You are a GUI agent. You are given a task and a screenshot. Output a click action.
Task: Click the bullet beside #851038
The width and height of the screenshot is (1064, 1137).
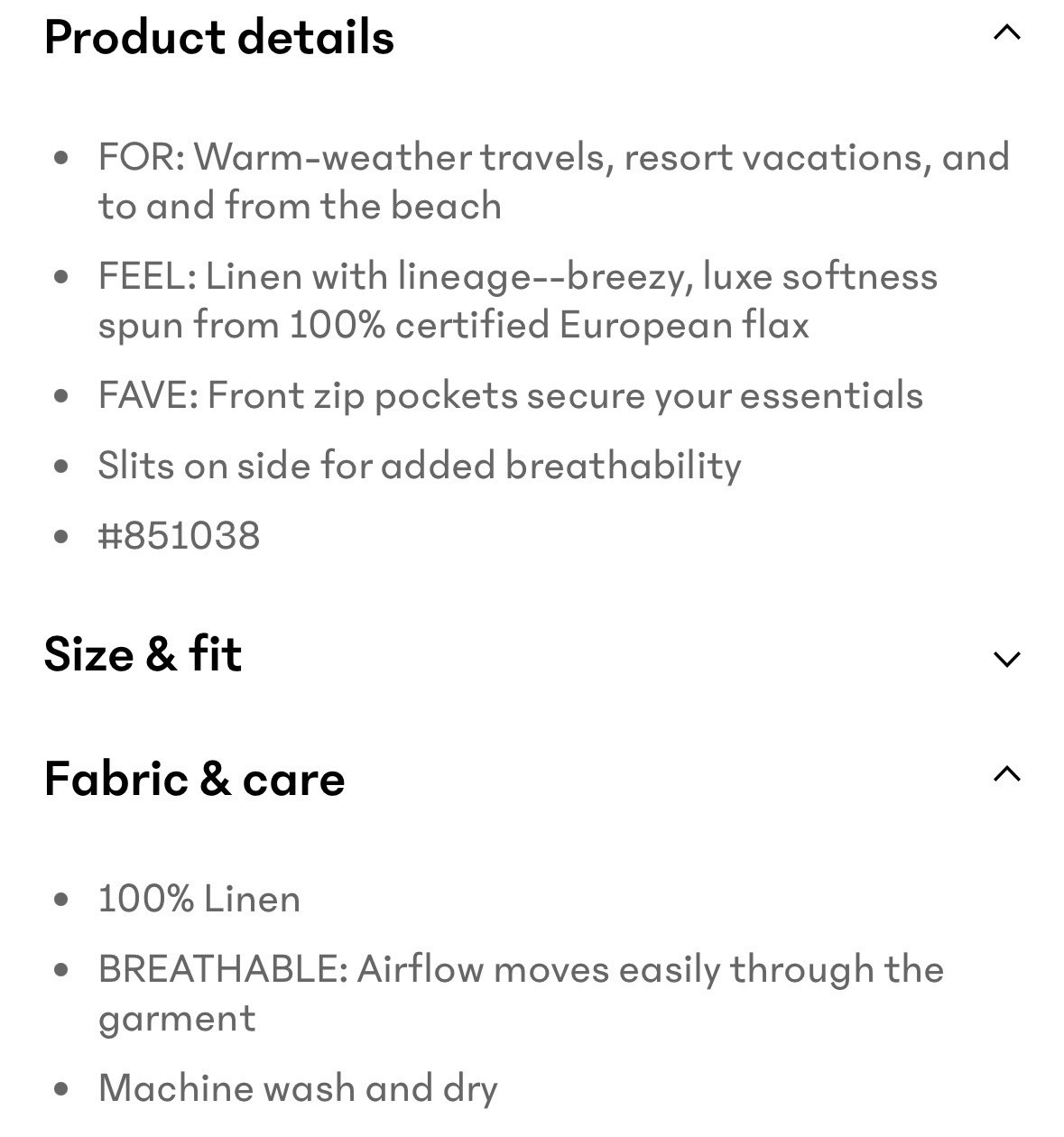(61, 537)
